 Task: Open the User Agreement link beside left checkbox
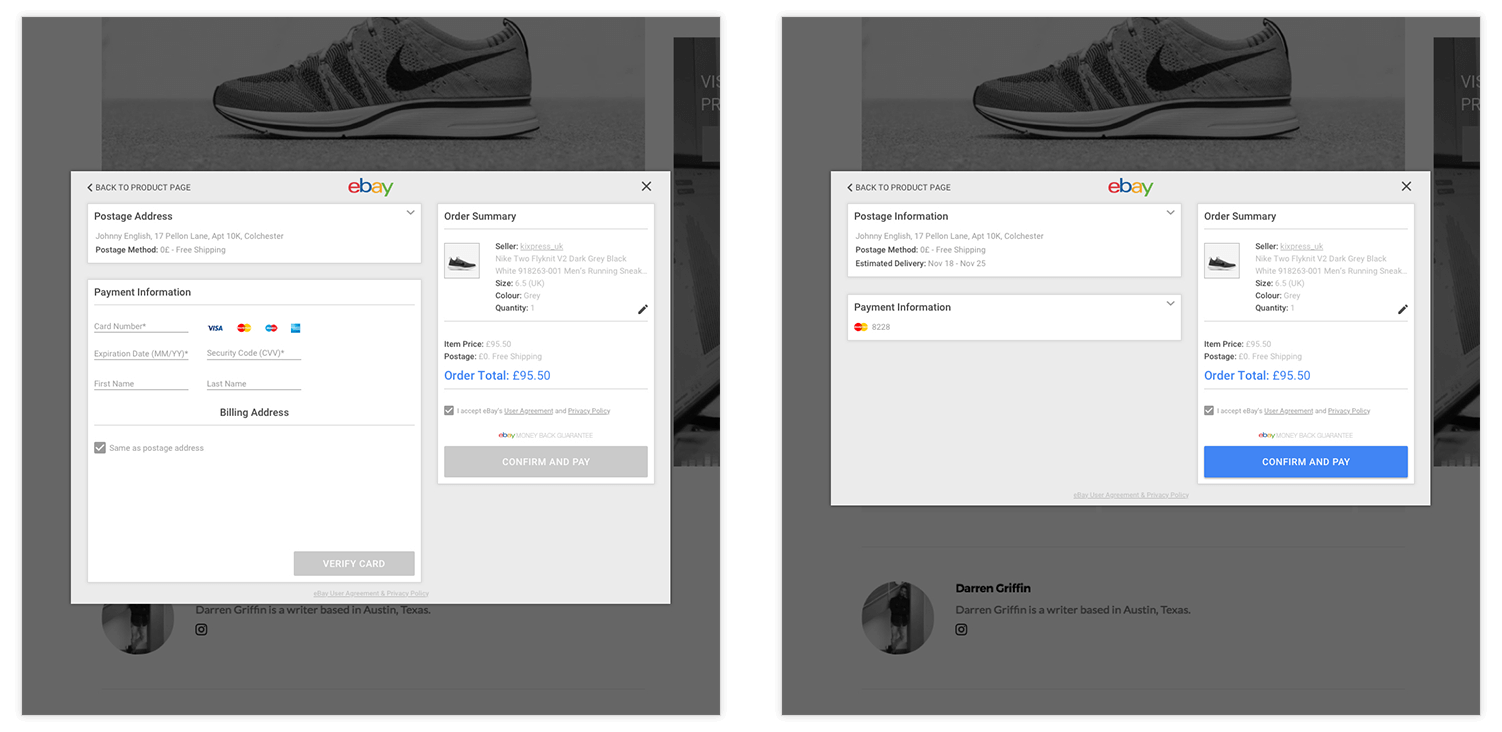[528, 411]
